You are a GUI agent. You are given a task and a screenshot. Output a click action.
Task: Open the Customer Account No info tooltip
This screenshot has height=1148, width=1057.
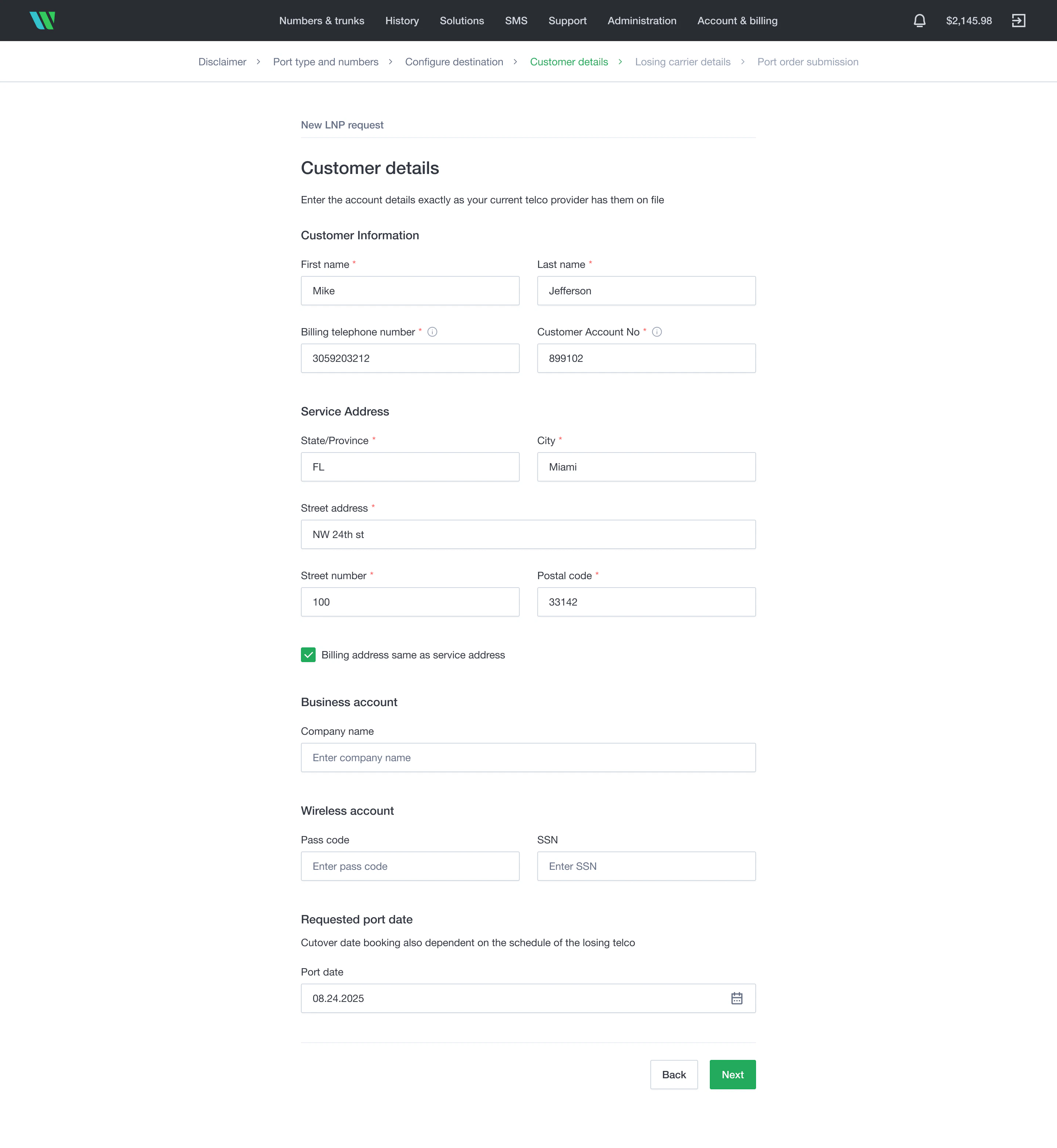coord(657,332)
